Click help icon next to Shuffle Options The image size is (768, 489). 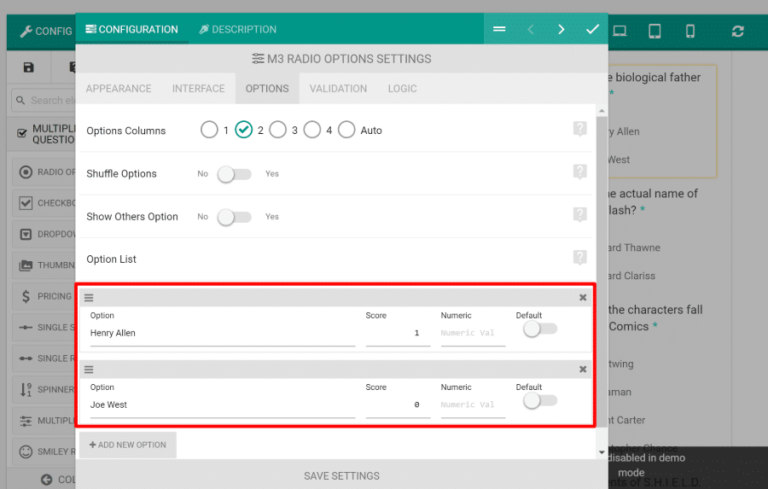pyautogui.click(x=579, y=172)
